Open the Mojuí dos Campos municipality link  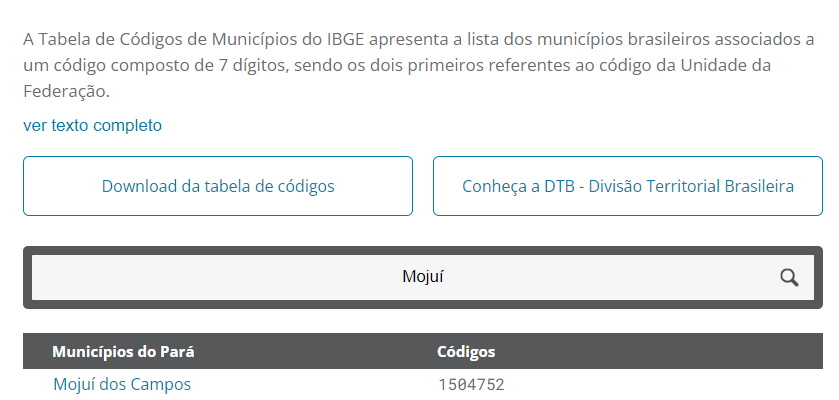(122, 384)
